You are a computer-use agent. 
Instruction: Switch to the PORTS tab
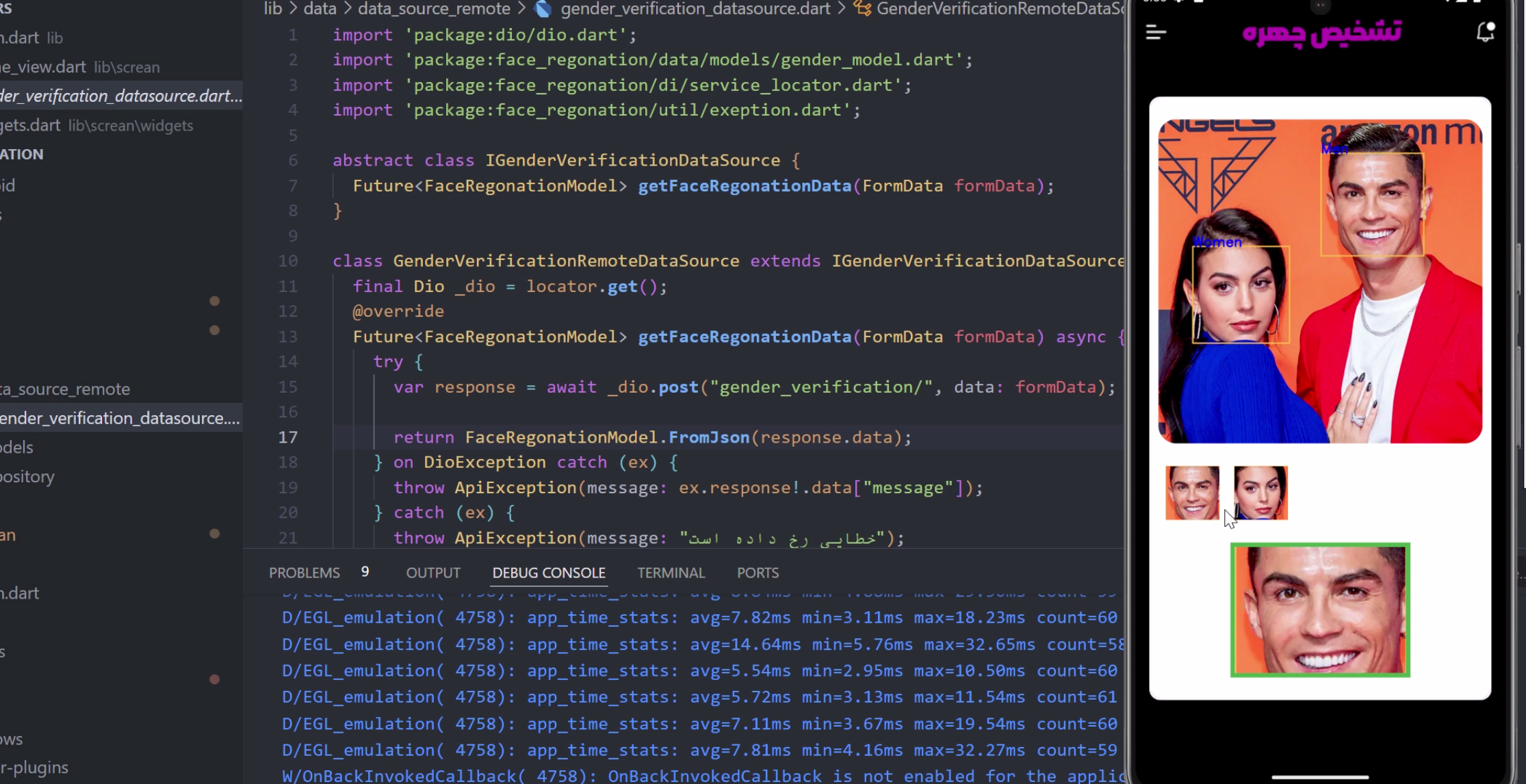coord(758,573)
